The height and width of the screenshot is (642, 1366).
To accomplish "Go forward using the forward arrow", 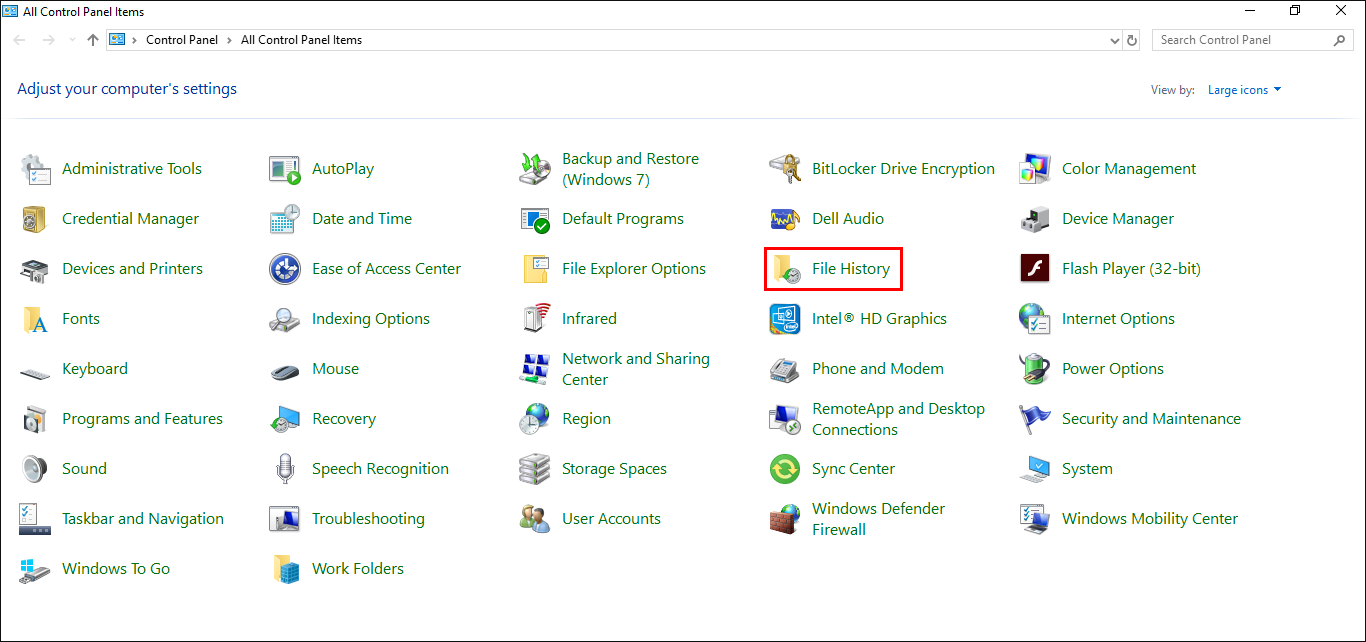I will [x=48, y=40].
